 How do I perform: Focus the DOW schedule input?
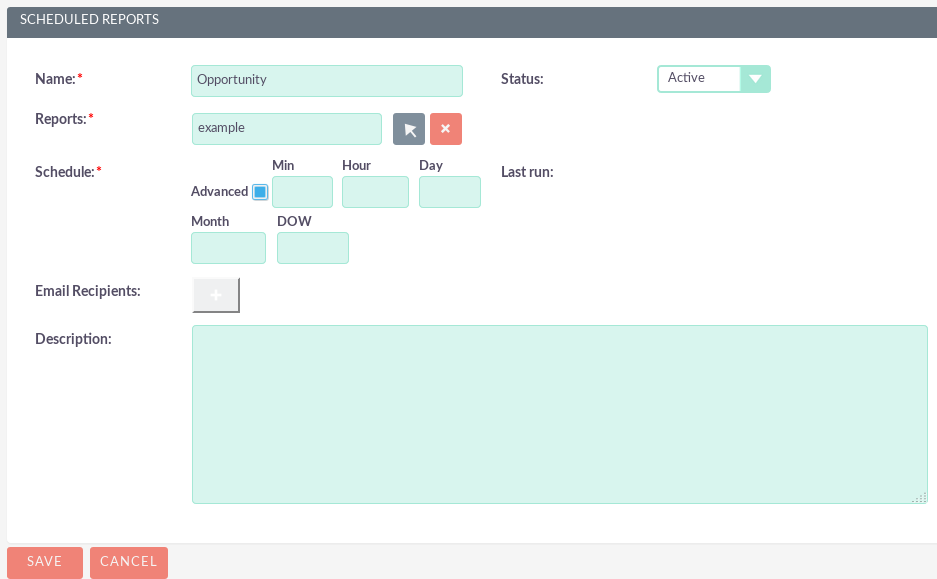point(312,248)
